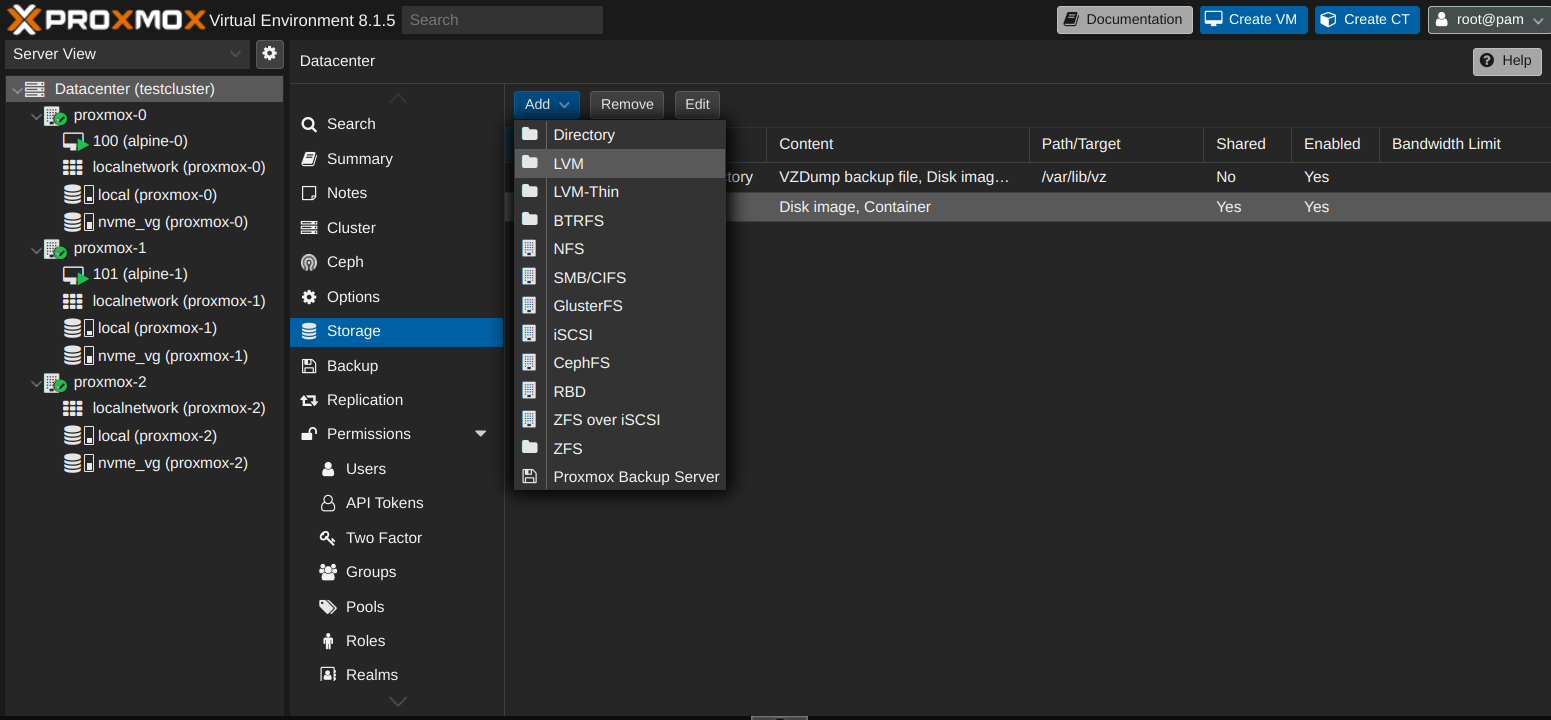Expand the root@pam user menu
The height and width of the screenshot is (720, 1551).
tap(1488, 19)
